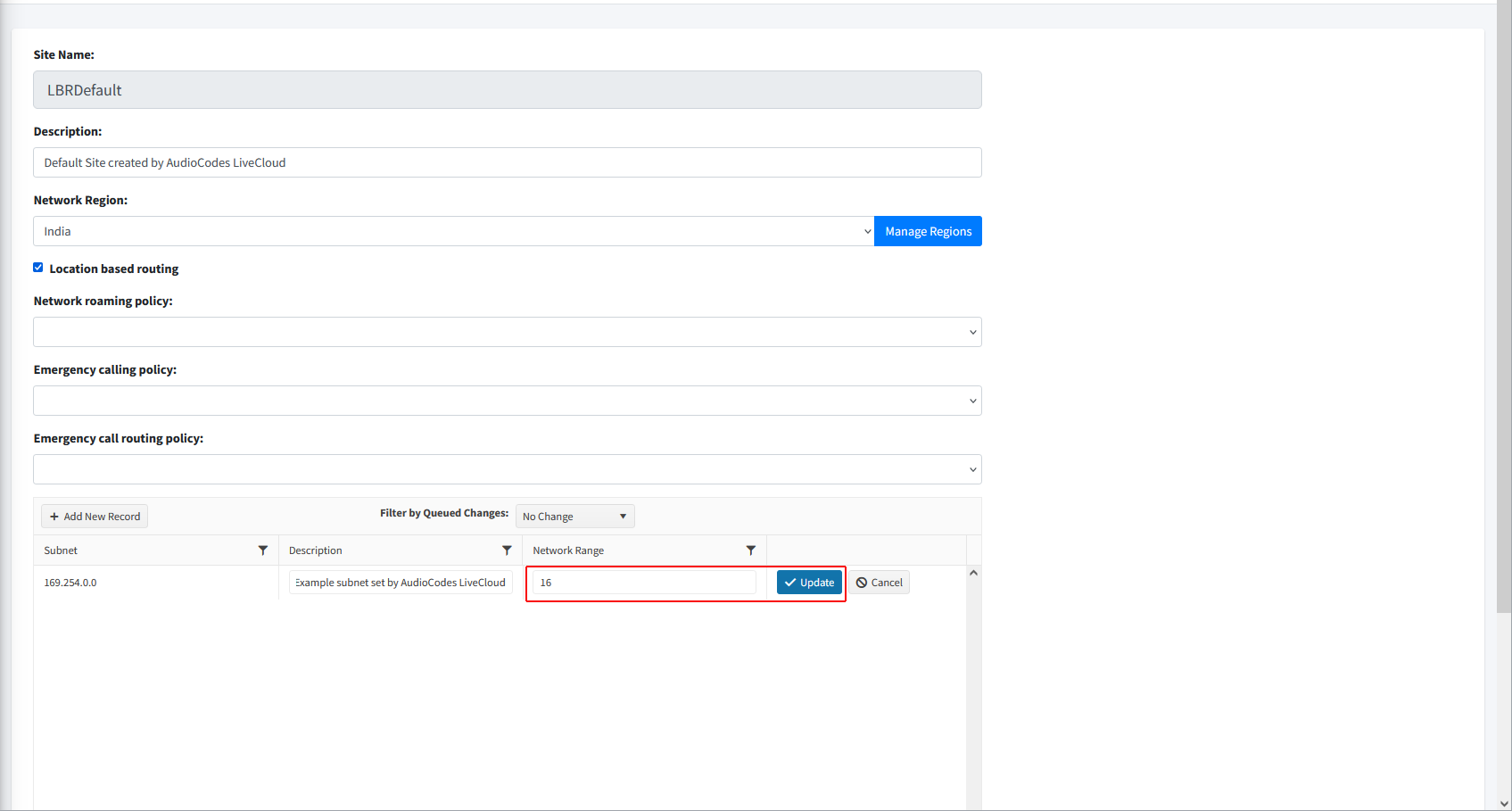Click into the site Description text field

click(x=507, y=162)
